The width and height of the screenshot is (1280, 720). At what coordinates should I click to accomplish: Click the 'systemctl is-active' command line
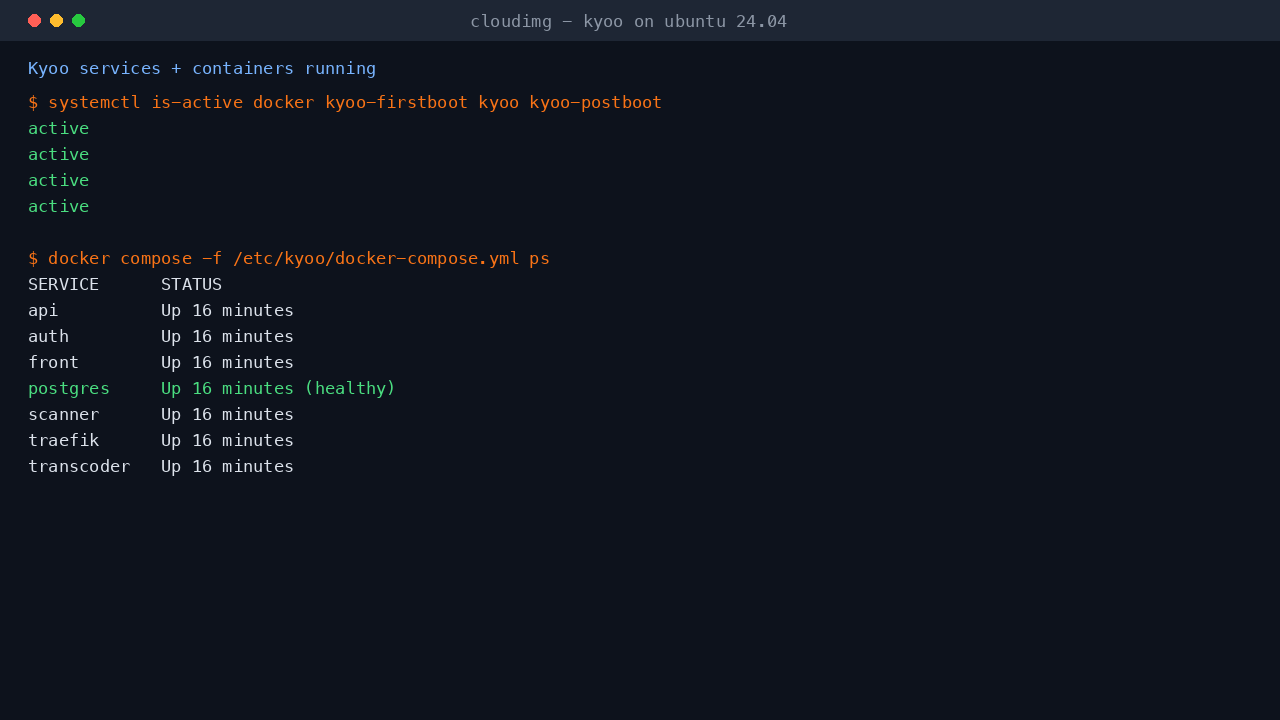[345, 102]
